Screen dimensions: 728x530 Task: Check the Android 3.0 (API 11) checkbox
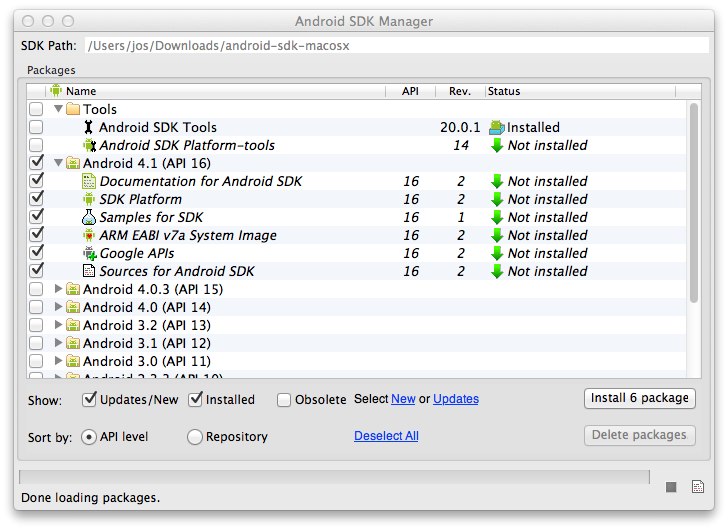(36, 361)
